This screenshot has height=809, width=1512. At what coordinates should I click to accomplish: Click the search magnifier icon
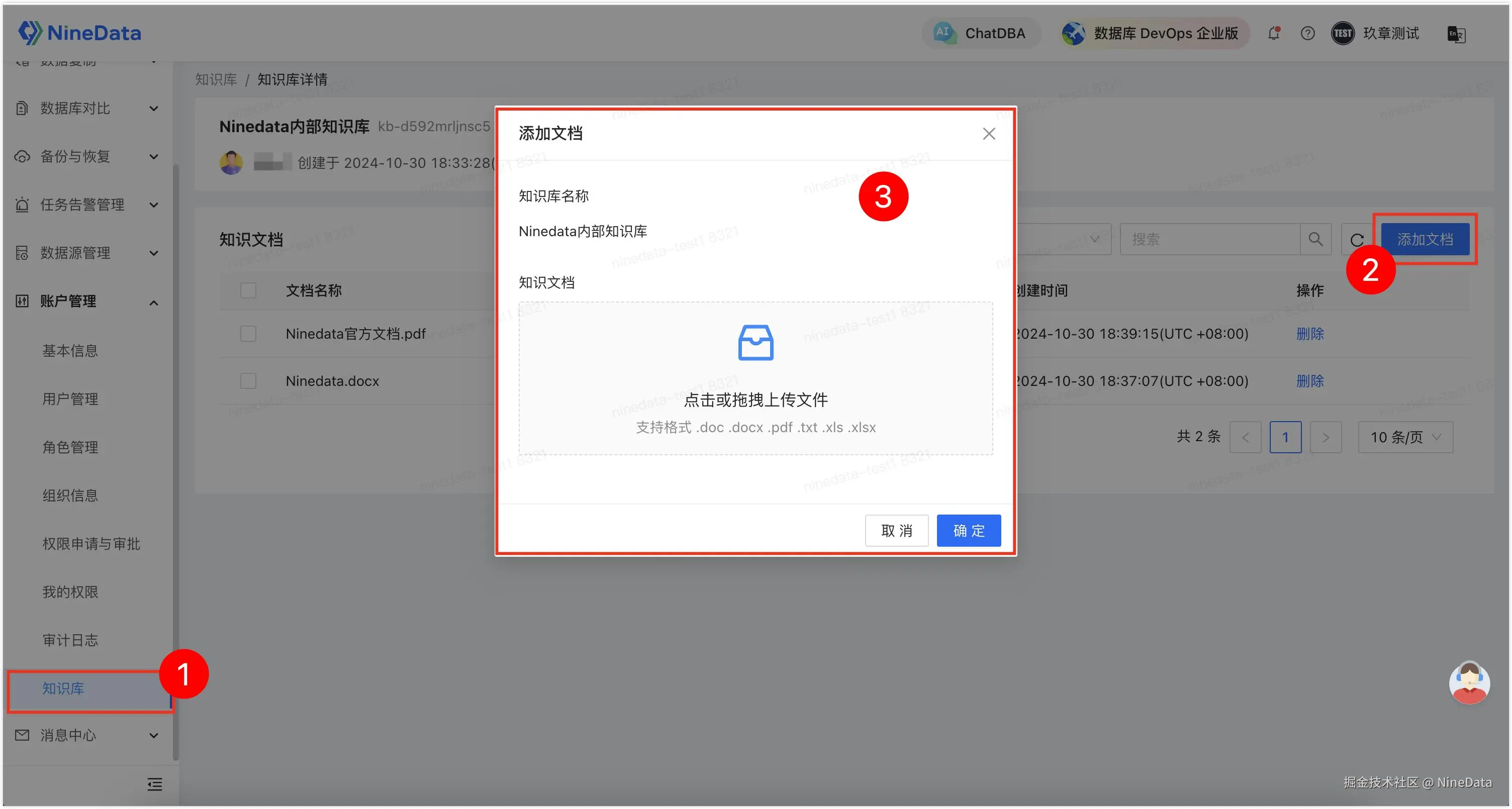point(1315,239)
